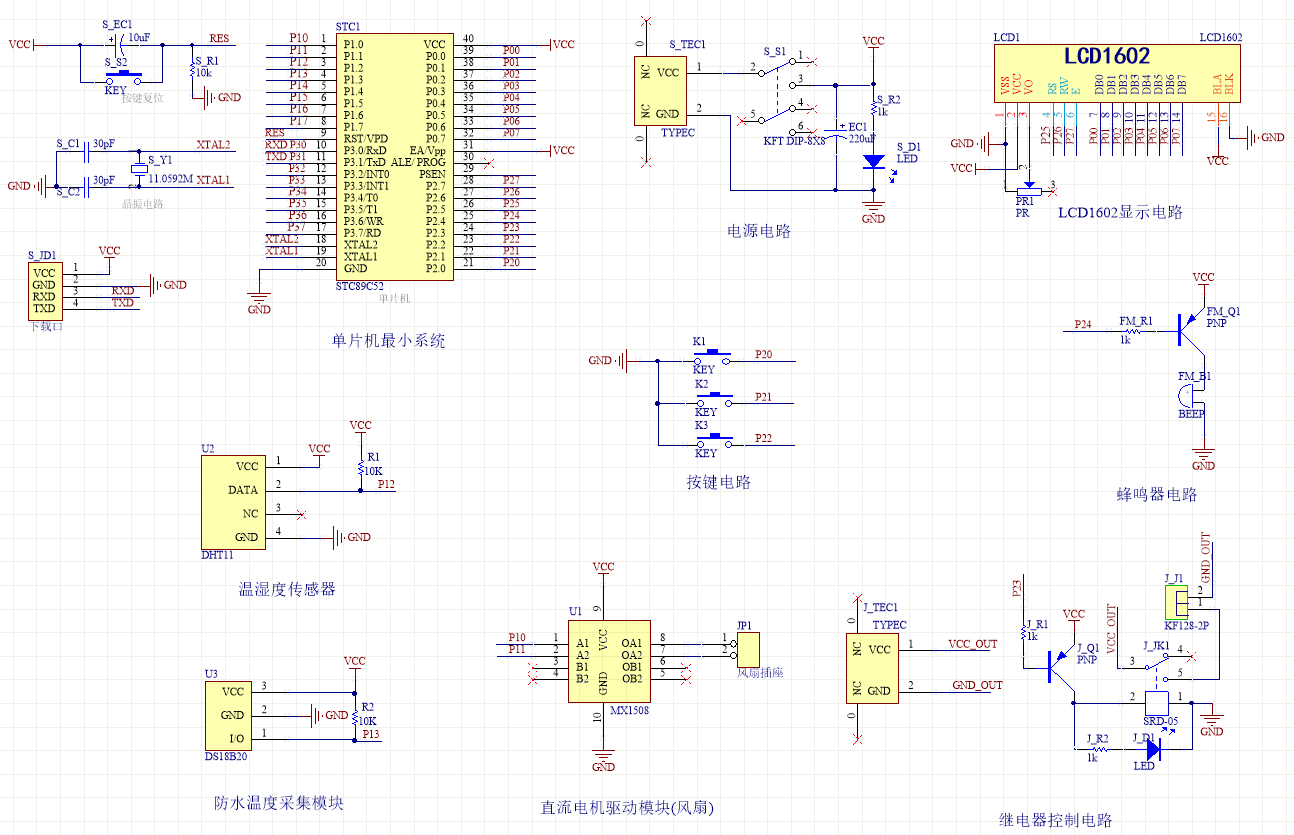This screenshot has height=835, width=1294.
Task: Click the '11.0592M' crystal value text
Action: point(170,180)
